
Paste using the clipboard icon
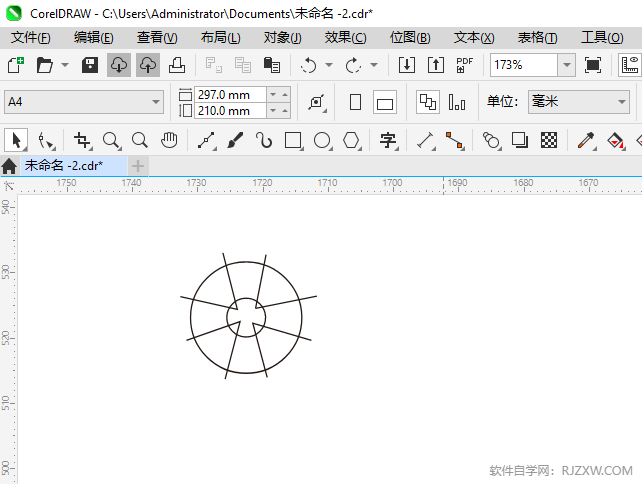point(271,65)
